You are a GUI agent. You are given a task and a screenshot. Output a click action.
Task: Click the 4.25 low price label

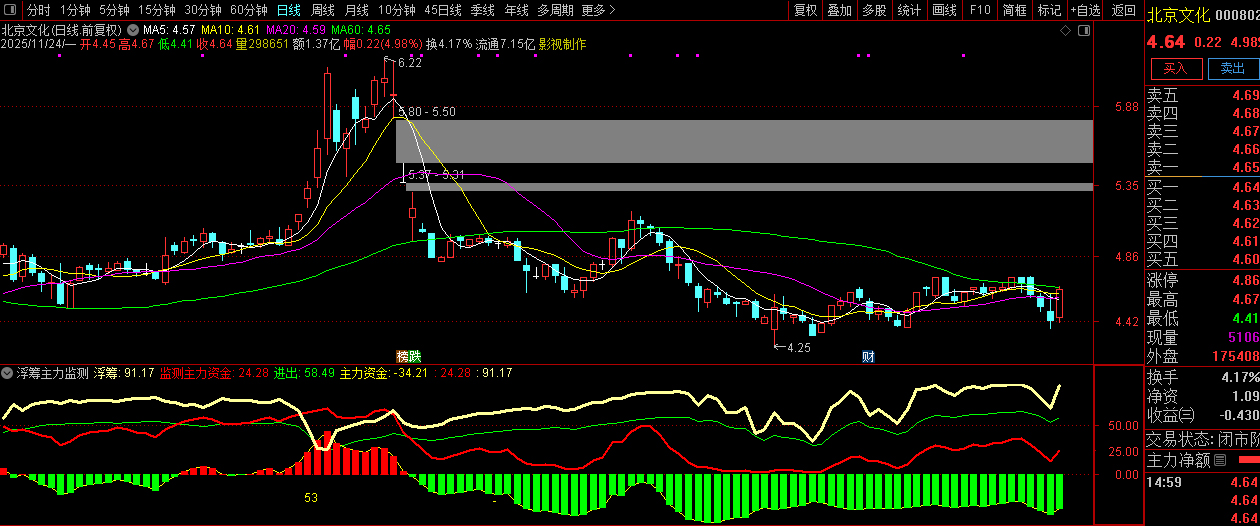tap(798, 348)
